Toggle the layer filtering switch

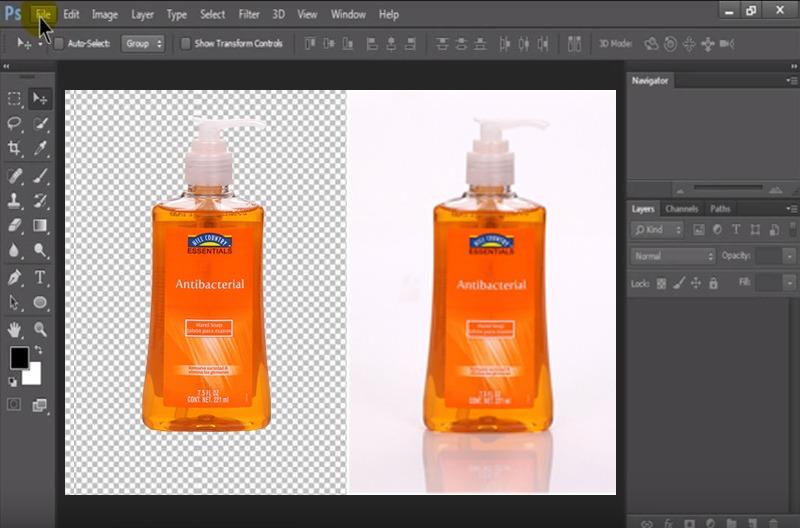(x=792, y=229)
